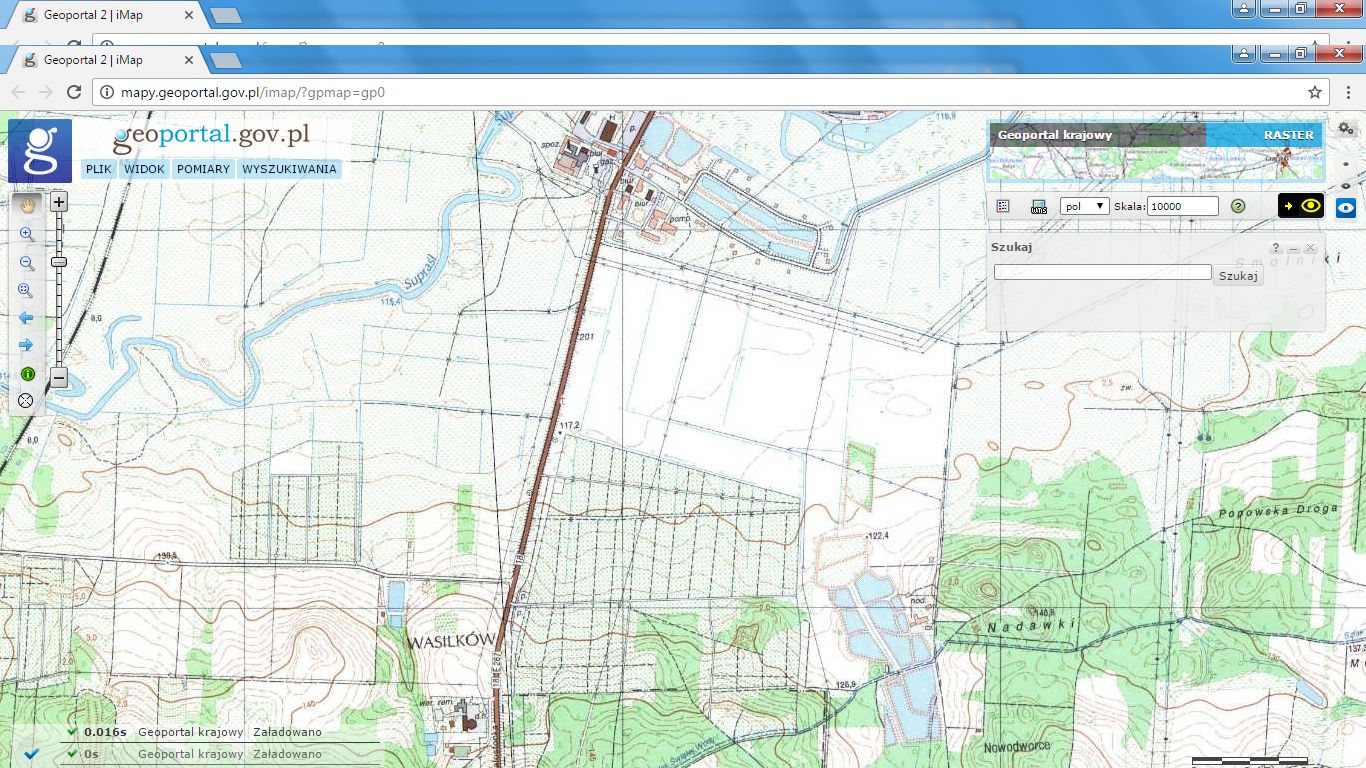
Task: Reload the page in Chrome
Action: tap(73, 92)
